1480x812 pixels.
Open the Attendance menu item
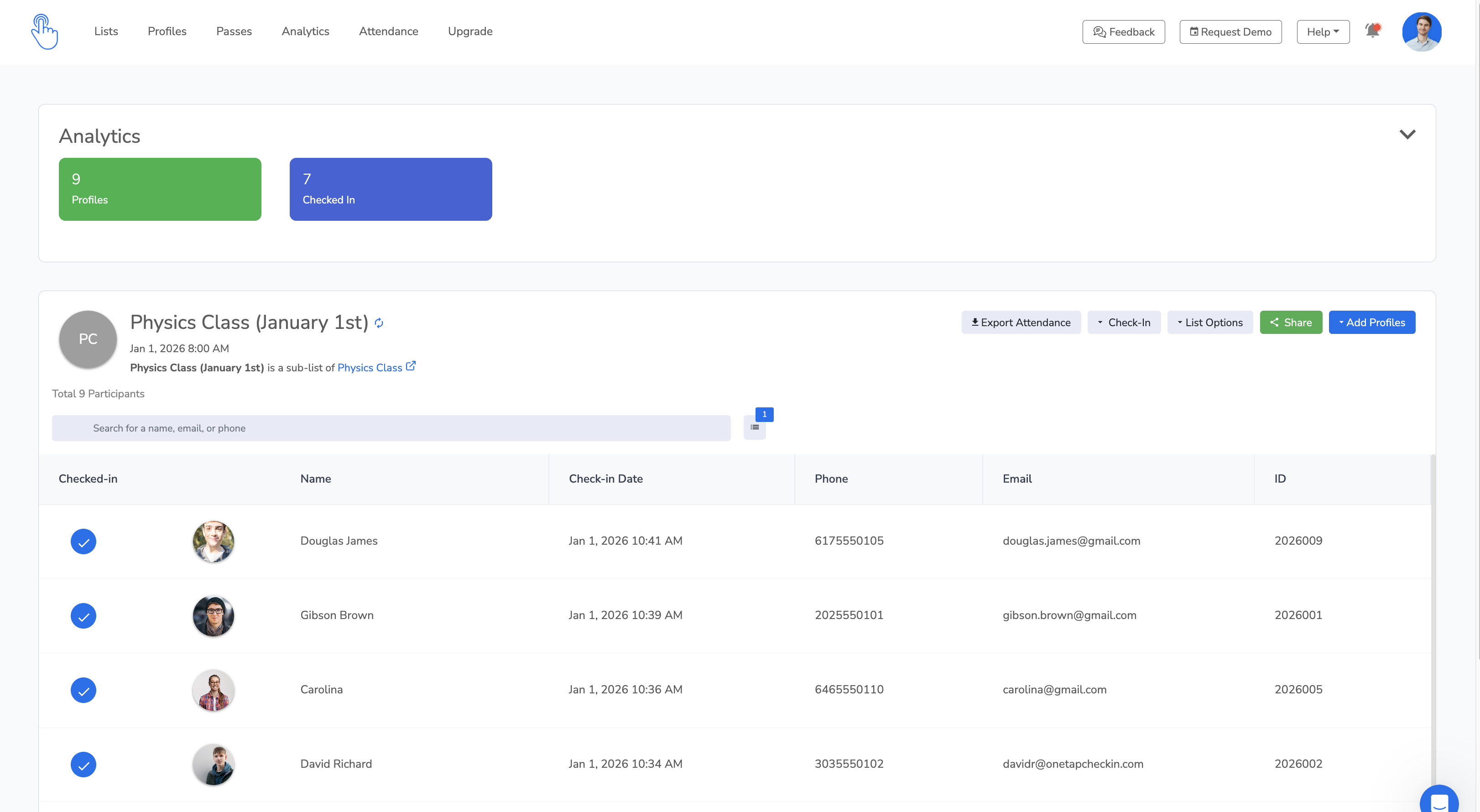tap(388, 31)
